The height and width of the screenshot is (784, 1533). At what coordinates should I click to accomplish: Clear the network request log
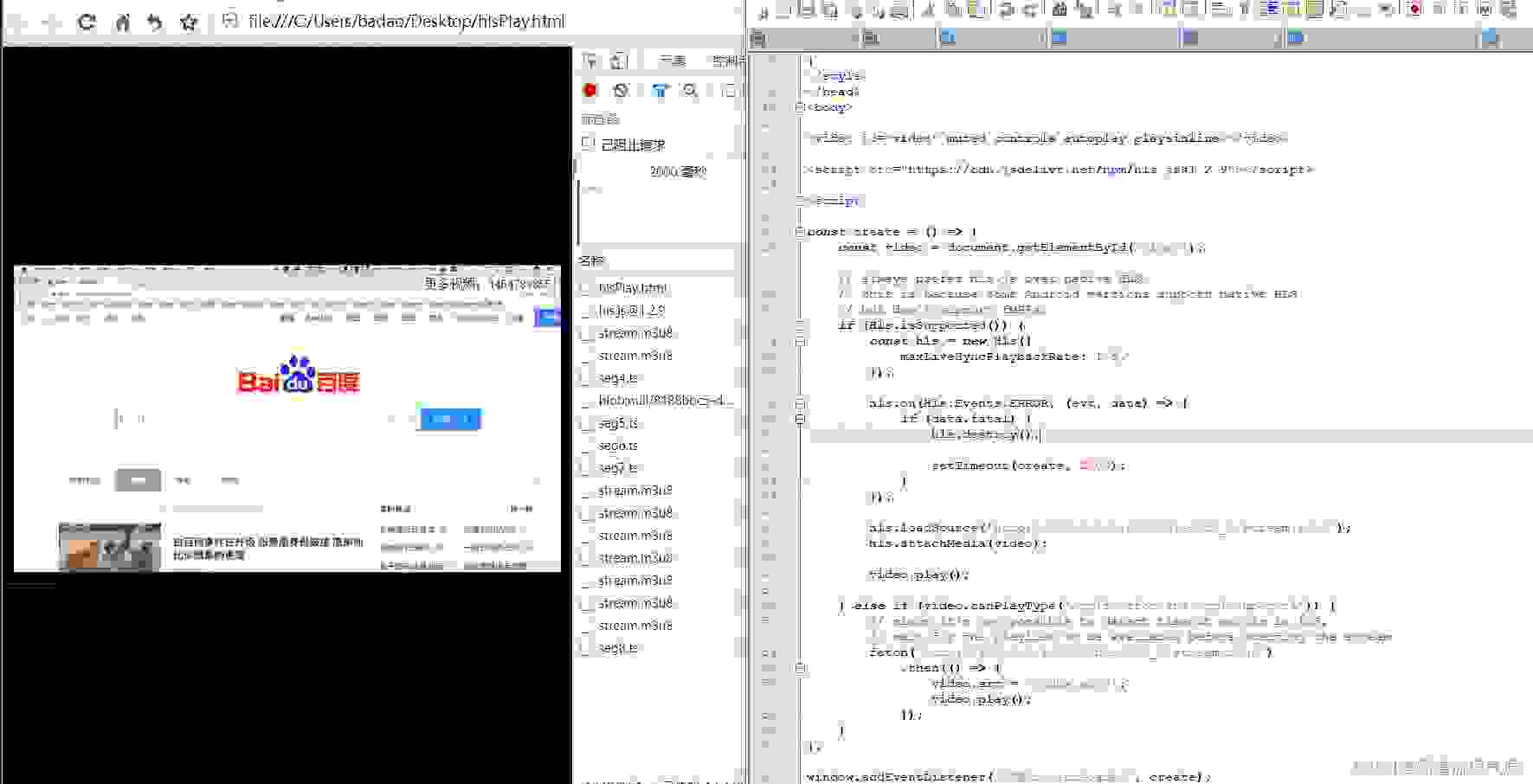(x=621, y=90)
